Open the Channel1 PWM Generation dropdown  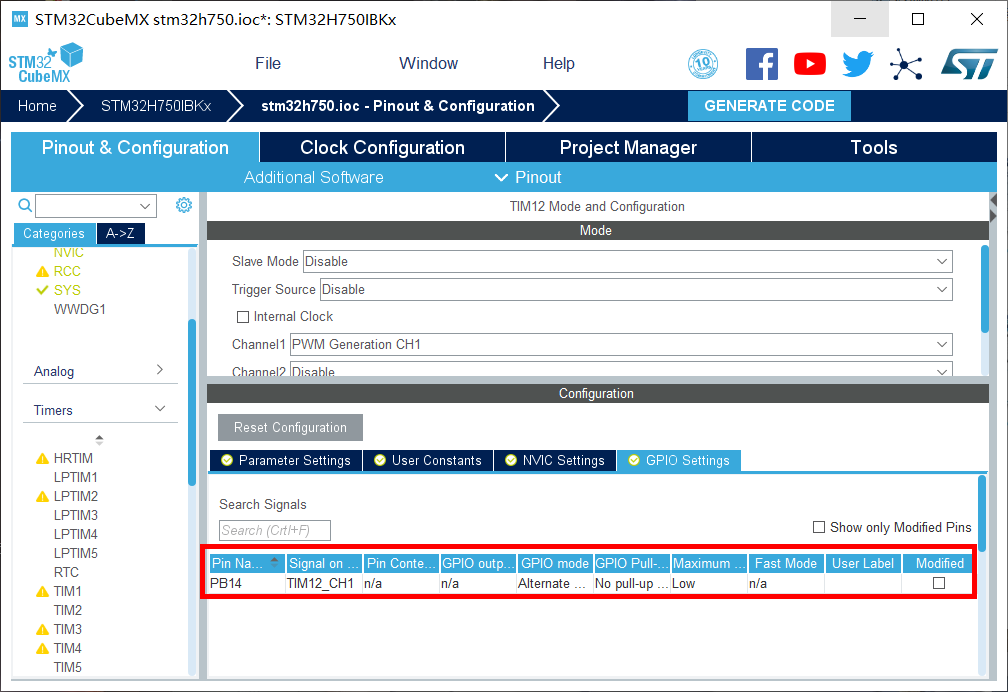[x=620, y=344]
